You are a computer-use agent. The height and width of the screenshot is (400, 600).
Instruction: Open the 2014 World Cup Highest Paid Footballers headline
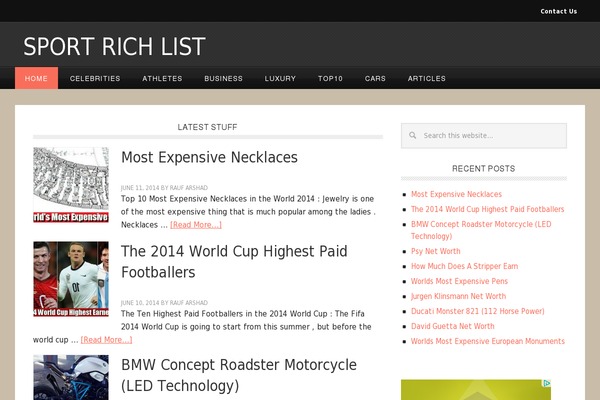click(234, 262)
